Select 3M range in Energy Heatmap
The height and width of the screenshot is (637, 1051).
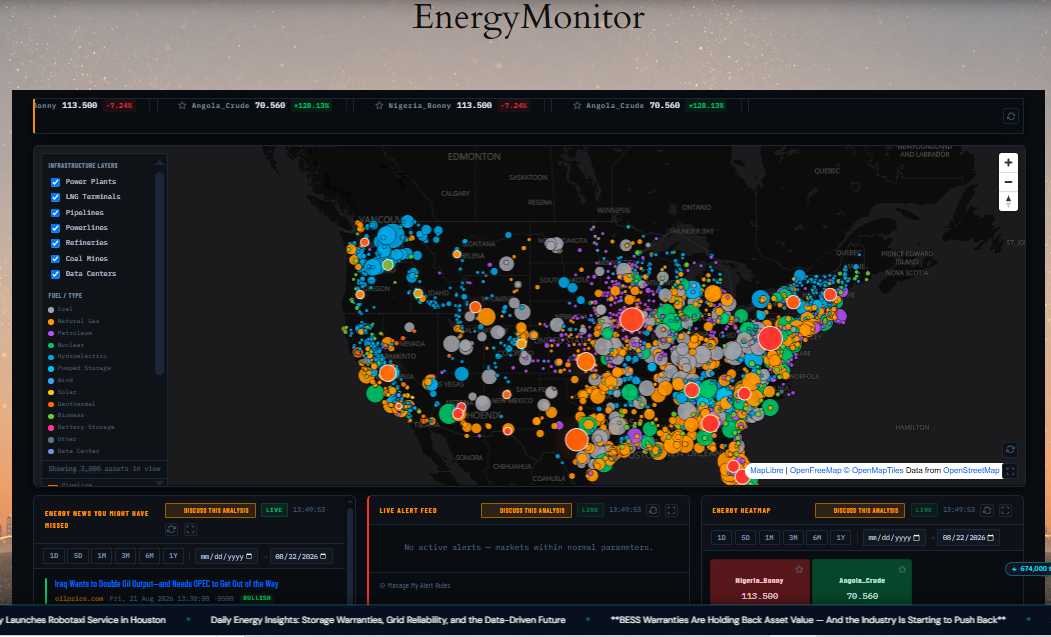pos(793,538)
